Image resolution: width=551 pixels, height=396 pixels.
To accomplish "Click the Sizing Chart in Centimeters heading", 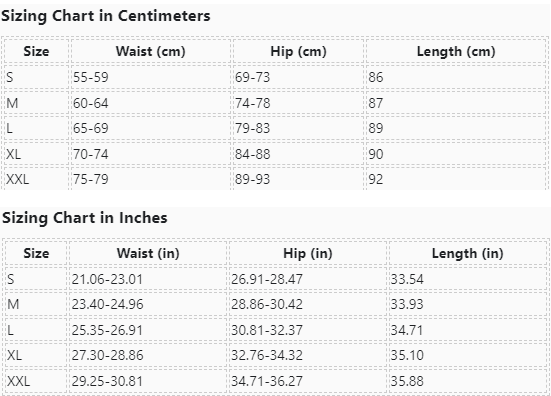I will pyautogui.click(x=106, y=16).
